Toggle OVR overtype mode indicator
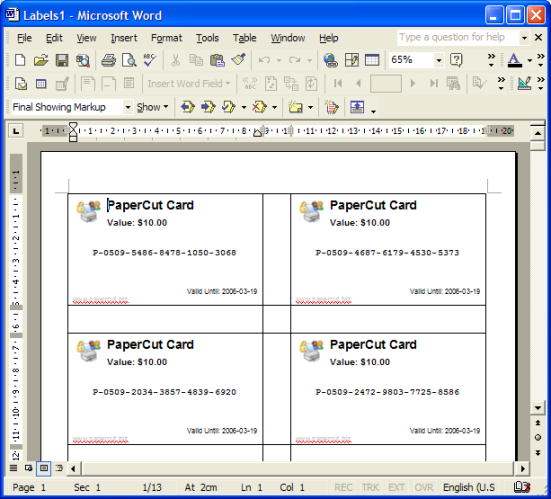The width and height of the screenshot is (551, 499). tap(424, 487)
